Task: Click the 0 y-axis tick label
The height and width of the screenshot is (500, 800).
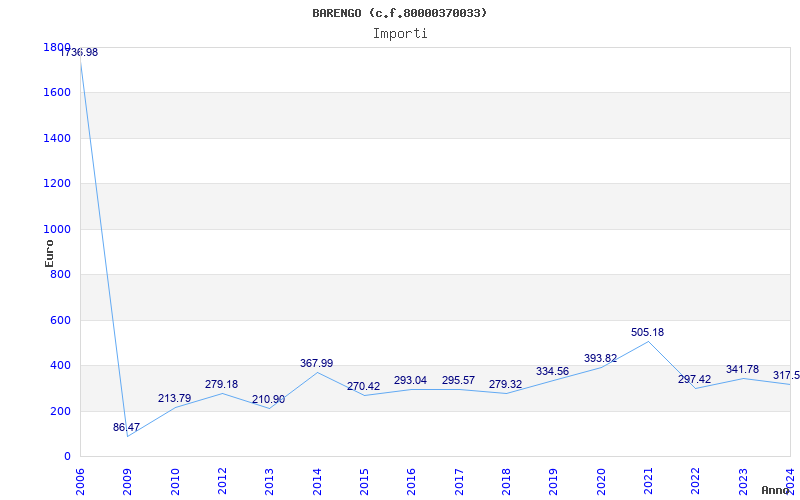Action: pyautogui.click(x=67, y=456)
